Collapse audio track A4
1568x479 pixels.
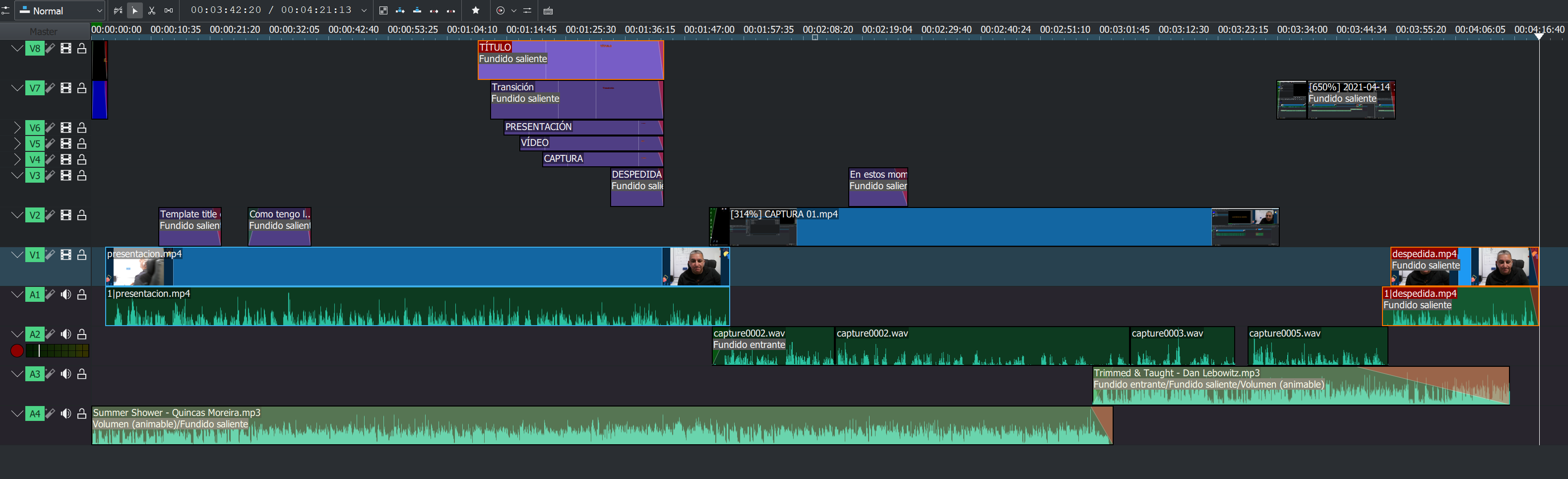(x=17, y=413)
